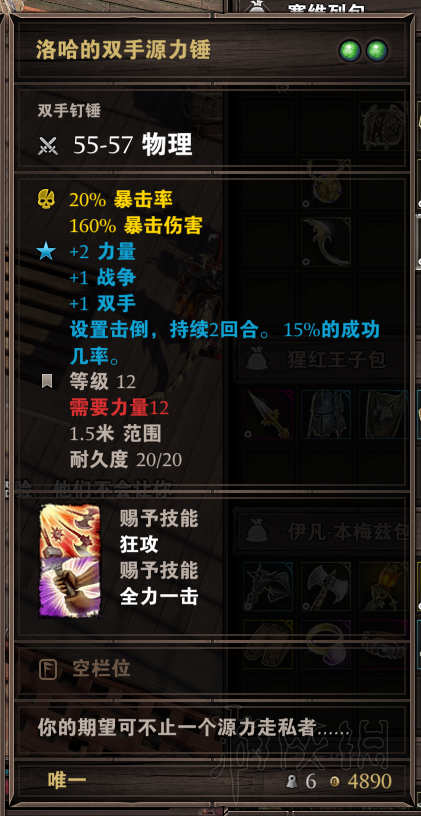Click the second green rune gem
This screenshot has height=816, width=421.
pos(377,51)
